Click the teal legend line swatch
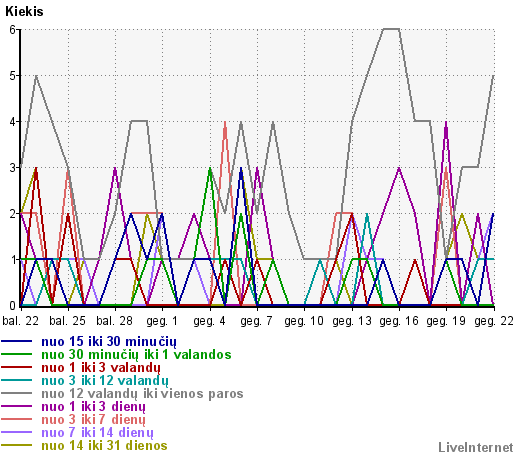 coord(17,380)
